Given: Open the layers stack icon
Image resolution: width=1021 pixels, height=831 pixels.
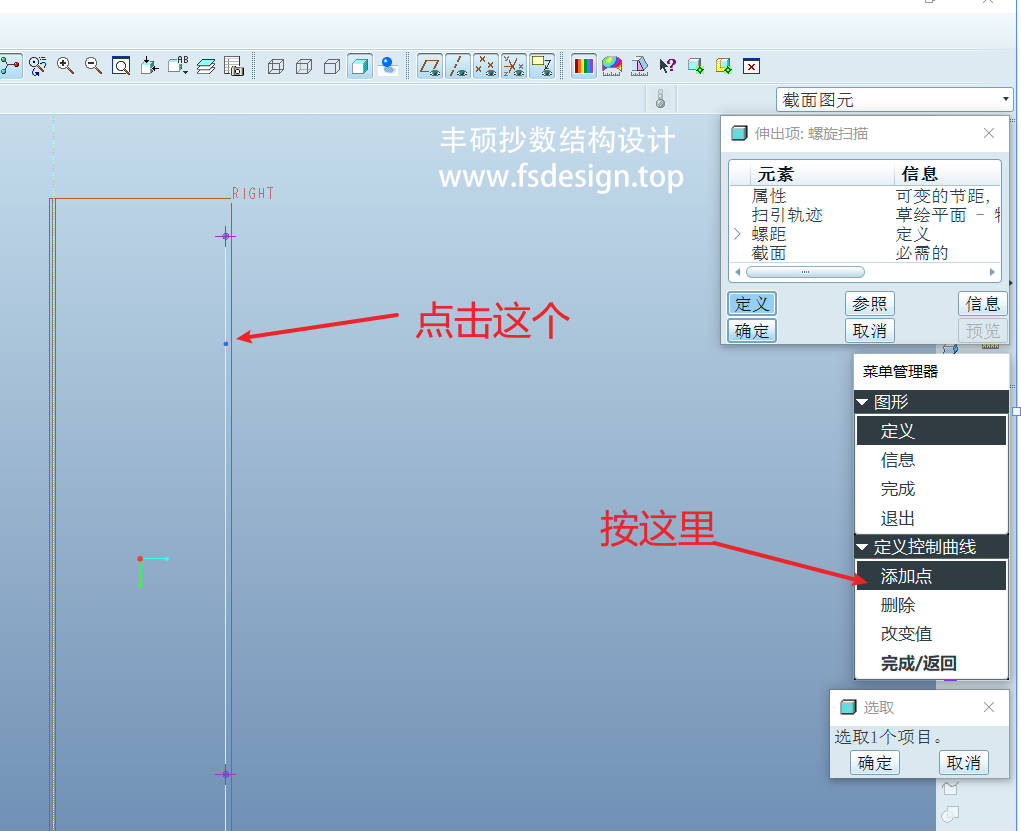Looking at the screenshot, I should click(x=206, y=66).
